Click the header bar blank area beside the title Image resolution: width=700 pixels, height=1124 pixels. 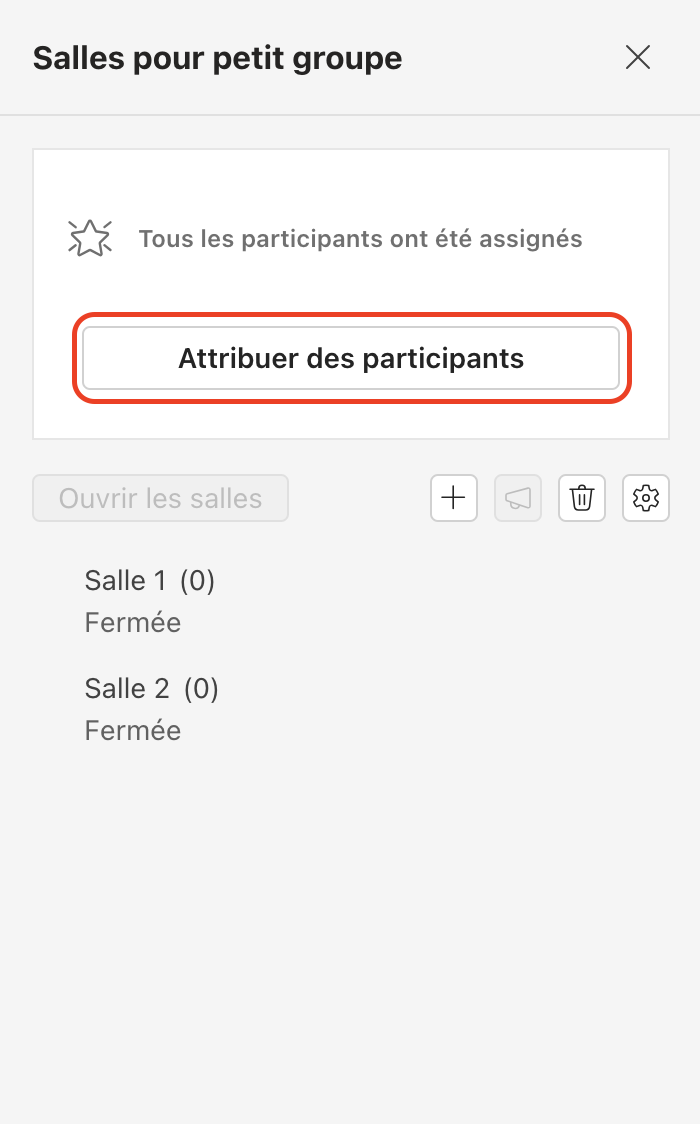tap(510, 58)
